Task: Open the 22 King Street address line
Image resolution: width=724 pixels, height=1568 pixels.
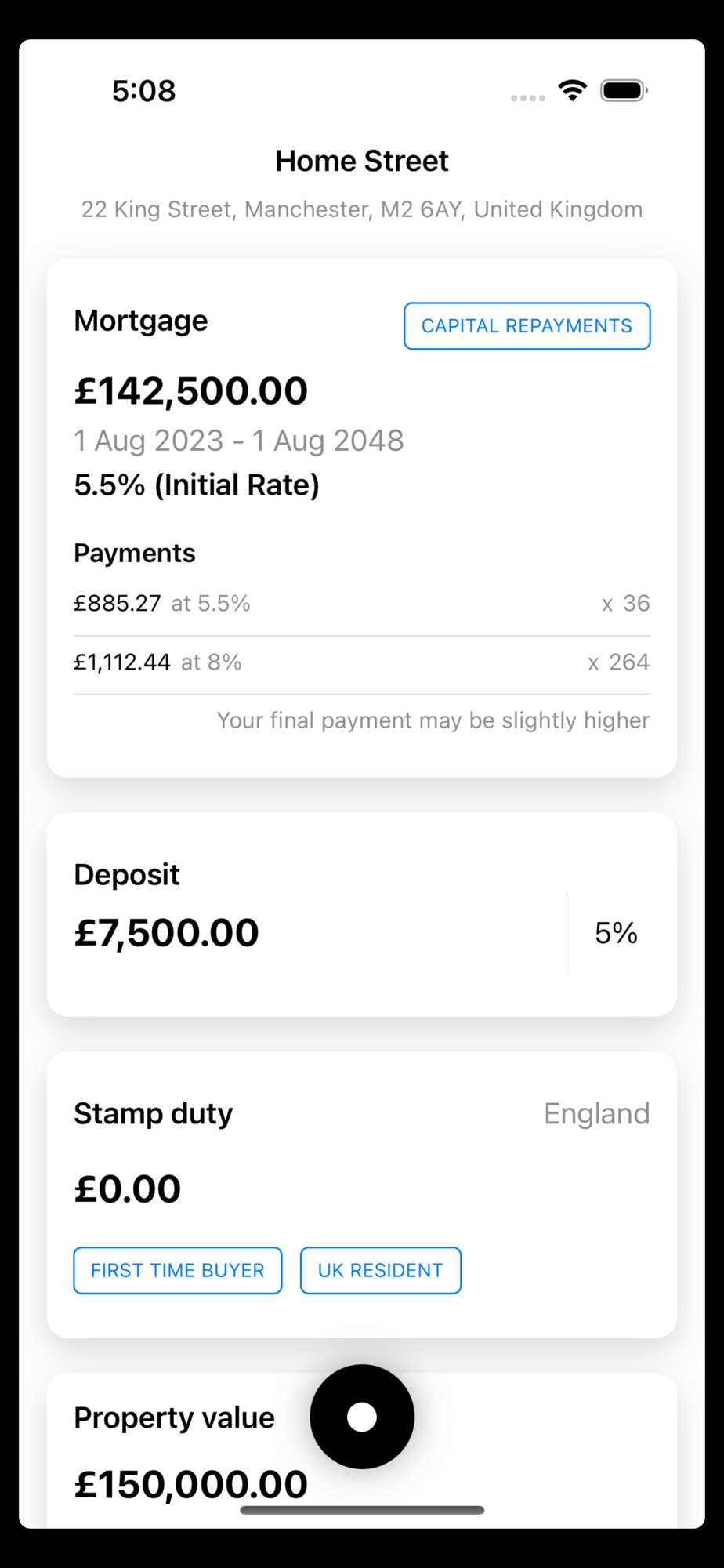Action: click(x=362, y=209)
